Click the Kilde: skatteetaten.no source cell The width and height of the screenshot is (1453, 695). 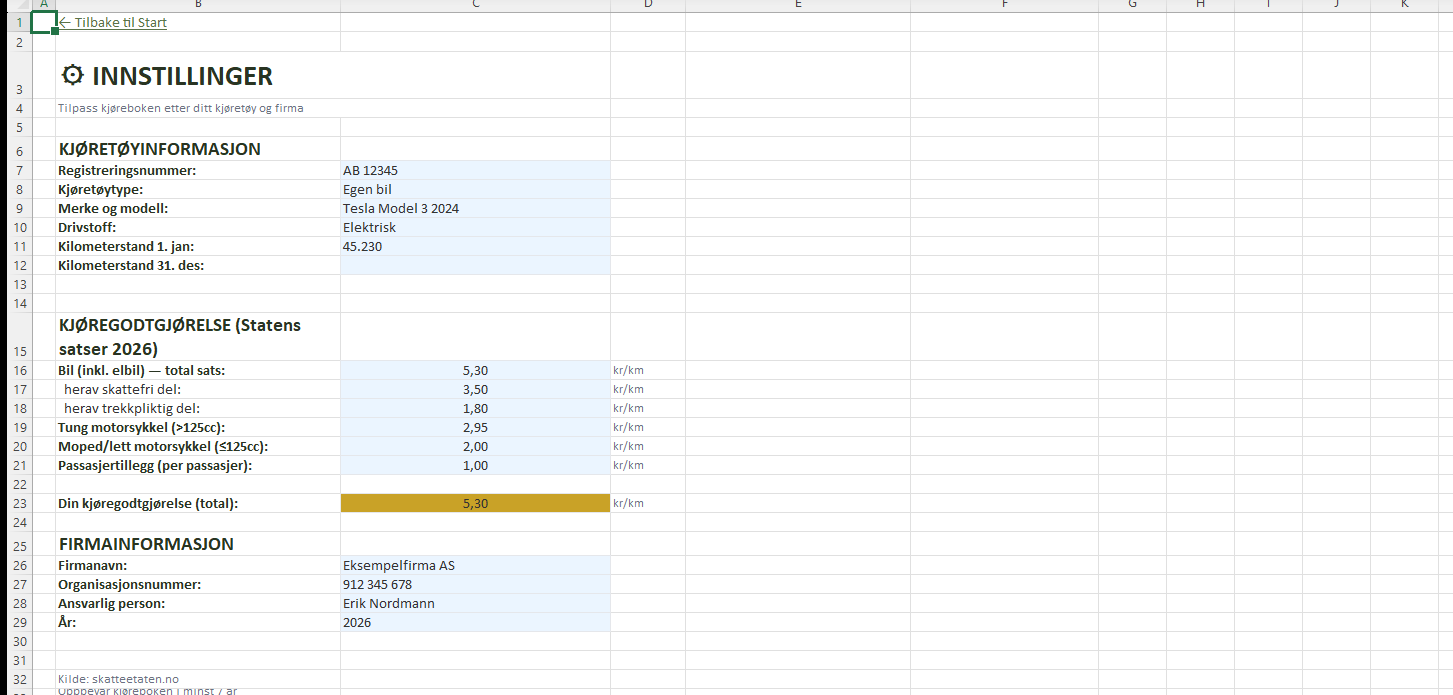[118, 679]
